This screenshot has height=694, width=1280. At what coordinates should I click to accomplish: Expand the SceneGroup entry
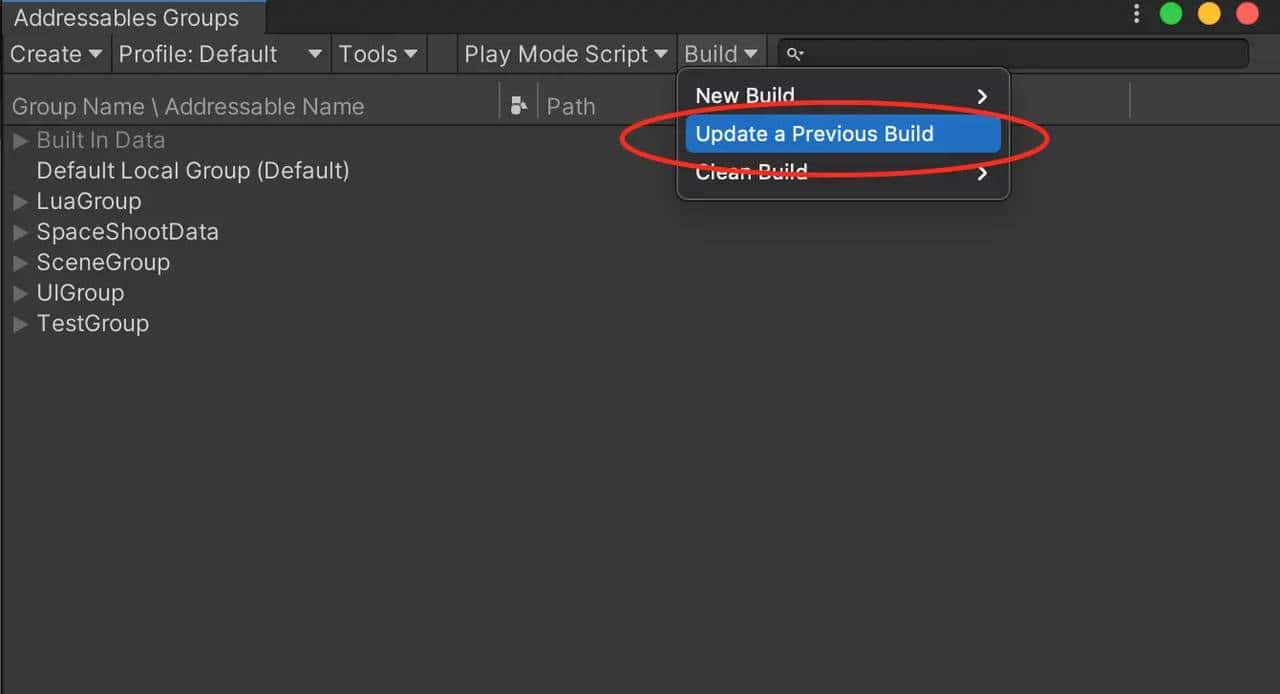tap(20, 262)
